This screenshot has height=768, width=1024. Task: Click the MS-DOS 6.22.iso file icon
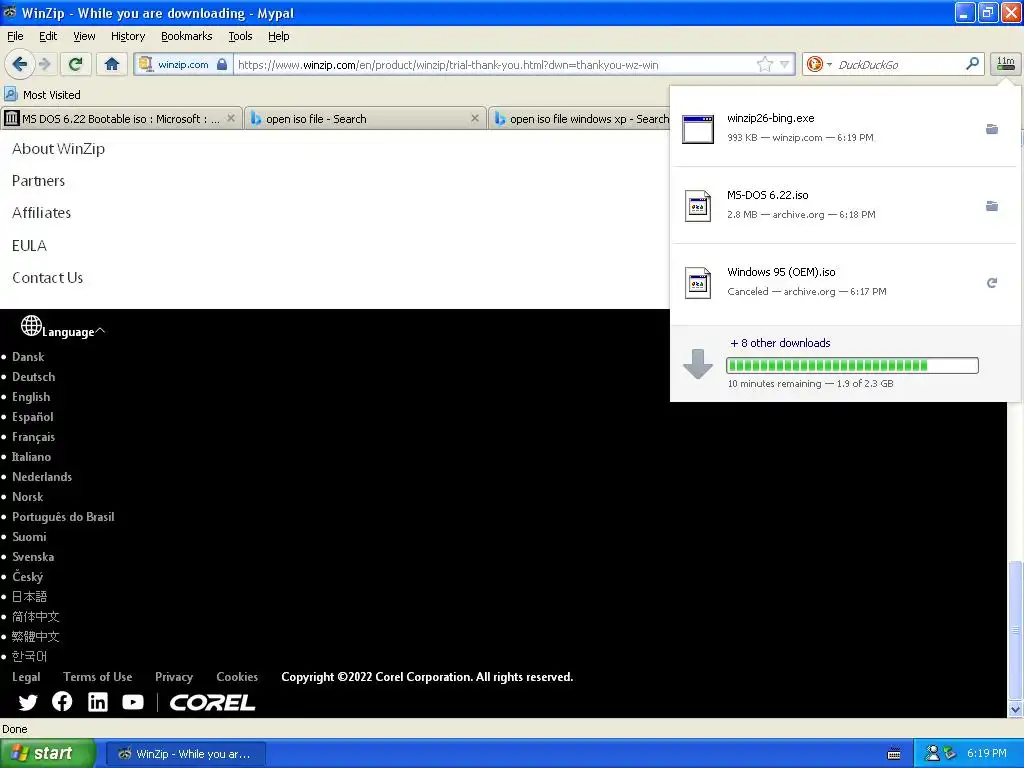click(x=697, y=206)
